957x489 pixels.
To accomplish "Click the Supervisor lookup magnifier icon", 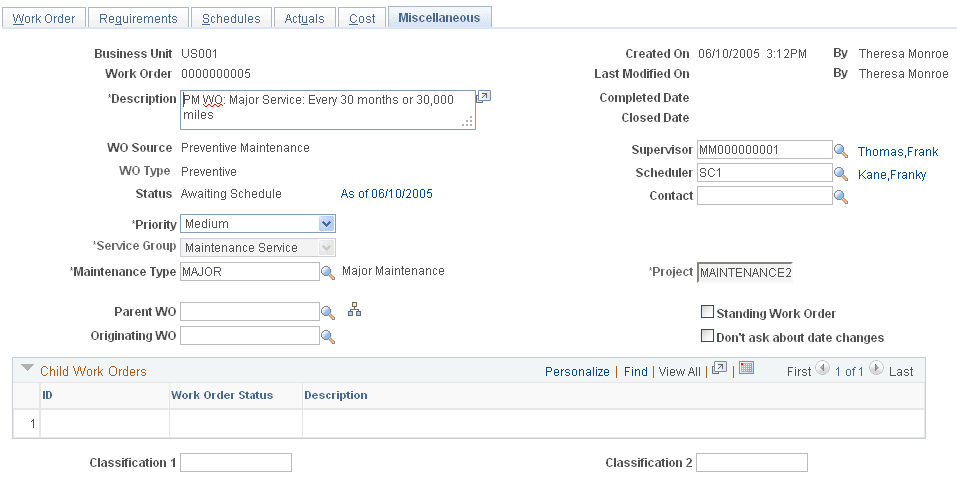I will (x=841, y=150).
